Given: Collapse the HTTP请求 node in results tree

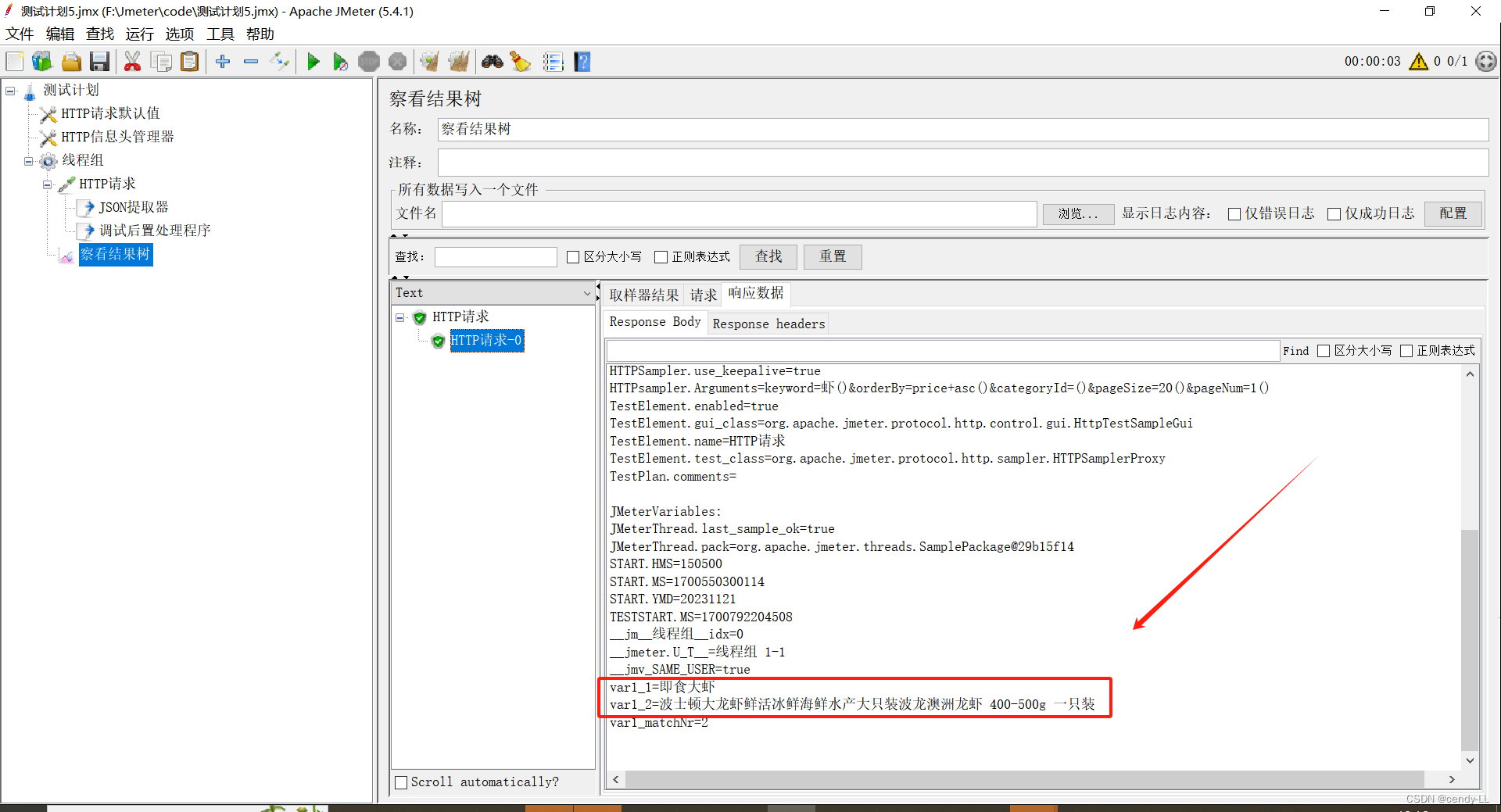Looking at the screenshot, I should 400,317.
